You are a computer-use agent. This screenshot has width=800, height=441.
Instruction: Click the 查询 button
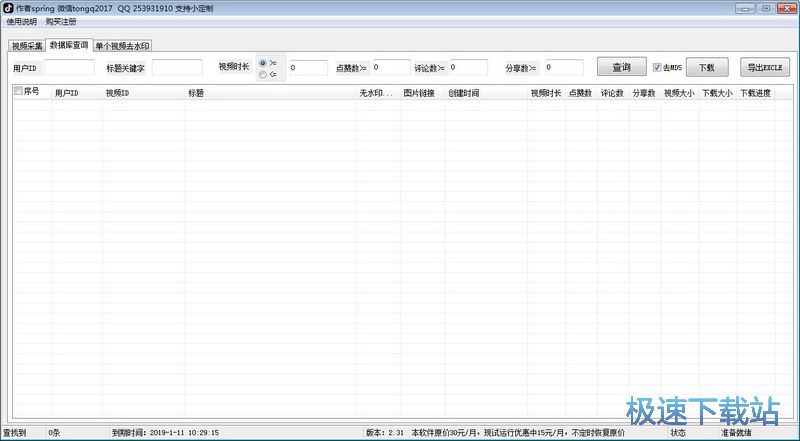tap(621, 68)
